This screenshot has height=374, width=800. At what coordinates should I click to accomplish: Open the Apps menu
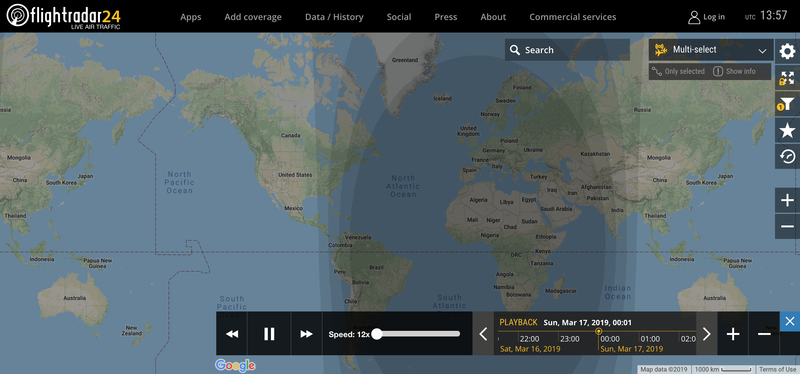[191, 17]
